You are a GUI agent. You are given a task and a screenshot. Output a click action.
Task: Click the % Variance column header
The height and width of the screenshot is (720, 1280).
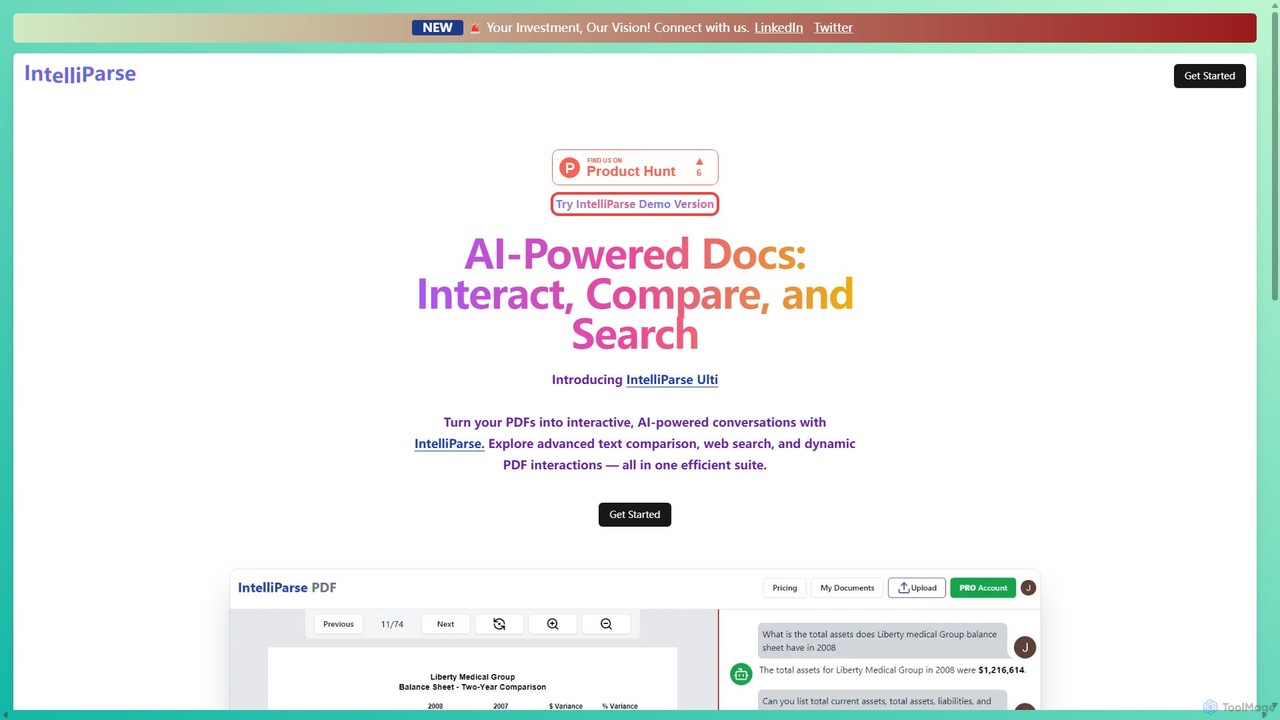click(x=620, y=706)
